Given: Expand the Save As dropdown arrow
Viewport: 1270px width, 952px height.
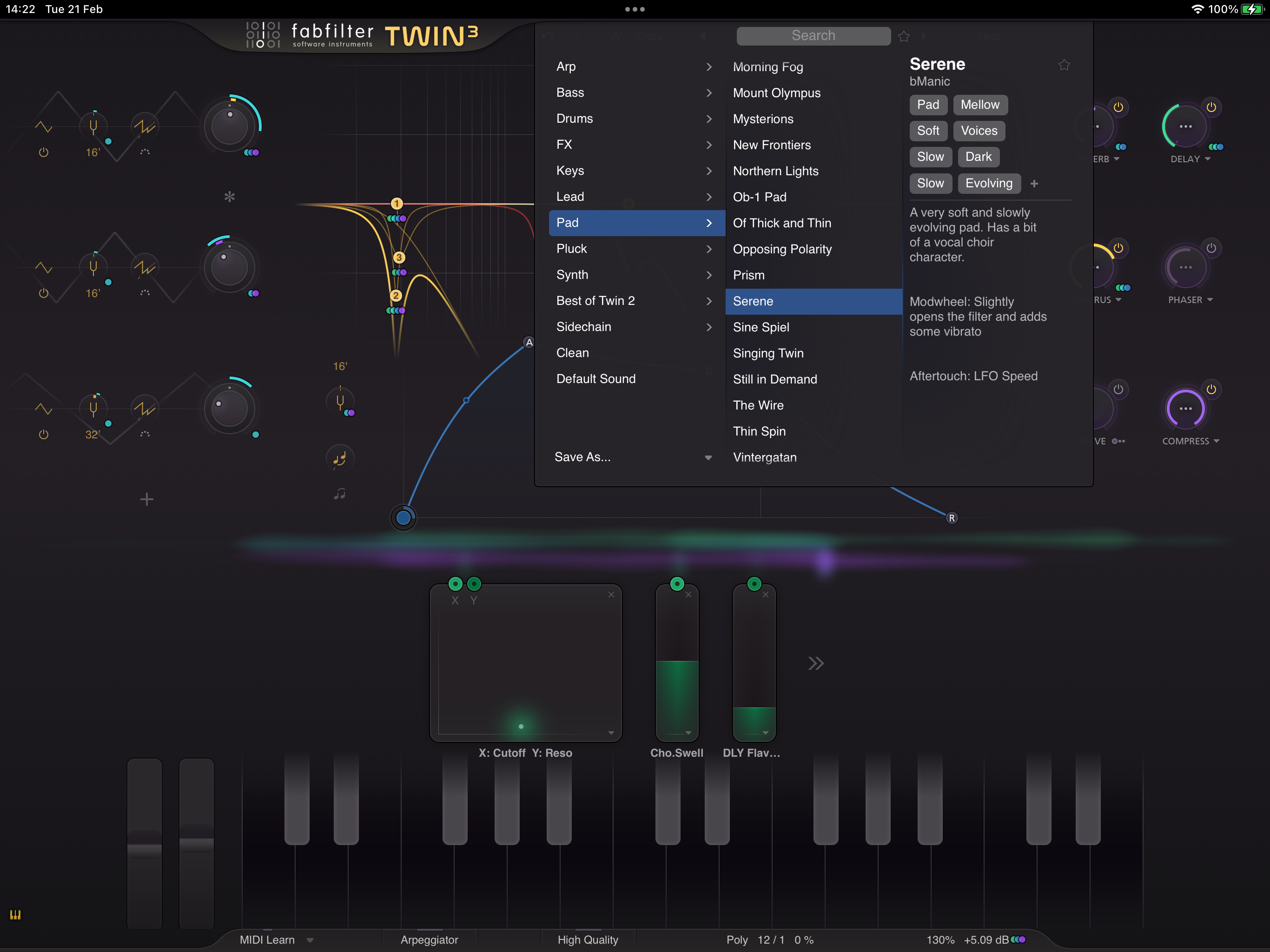Looking at the screenshot, I should (x=708, y=457).
